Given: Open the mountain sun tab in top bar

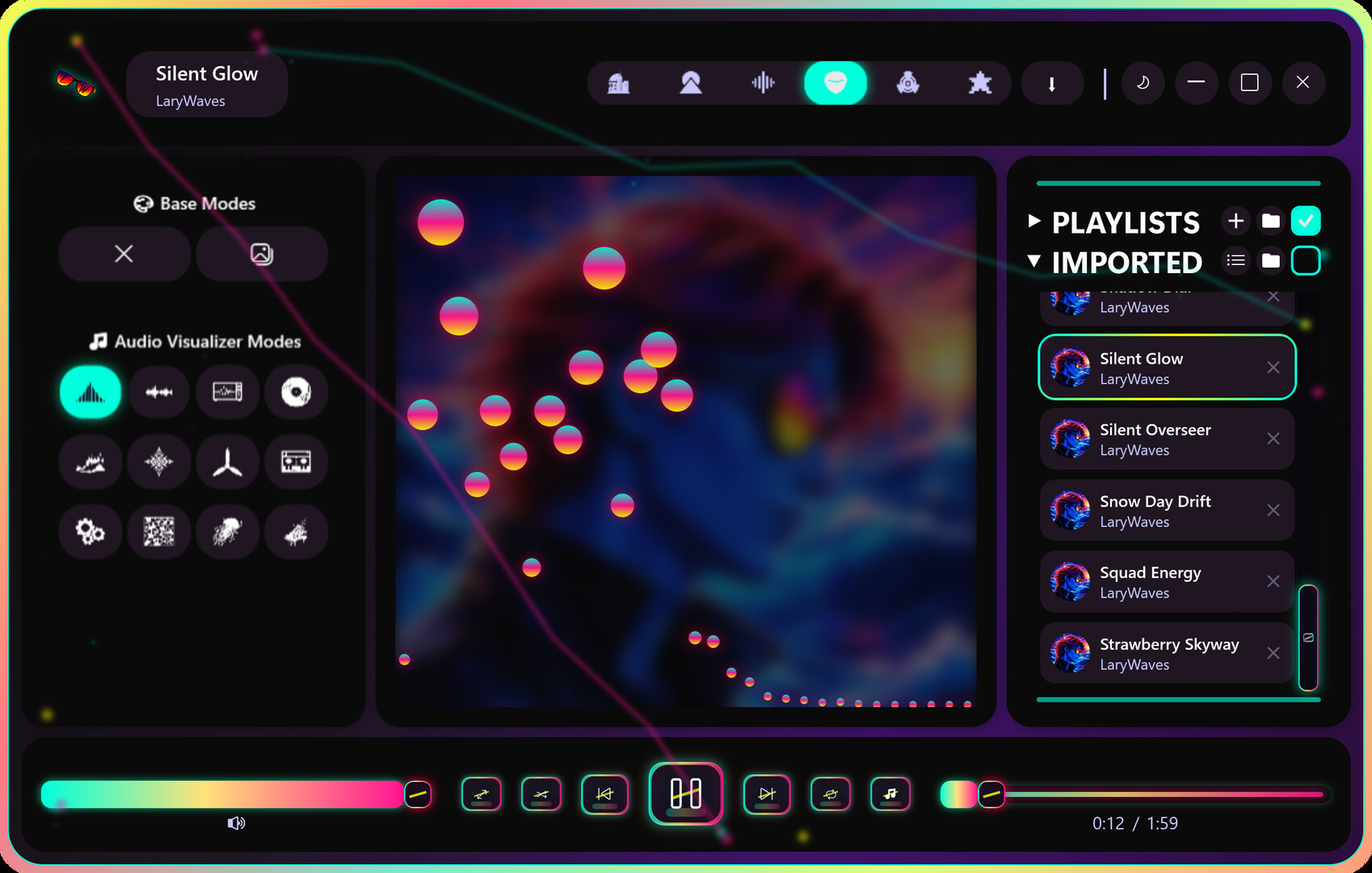Looking at the screenshot, I should [691, 82].
